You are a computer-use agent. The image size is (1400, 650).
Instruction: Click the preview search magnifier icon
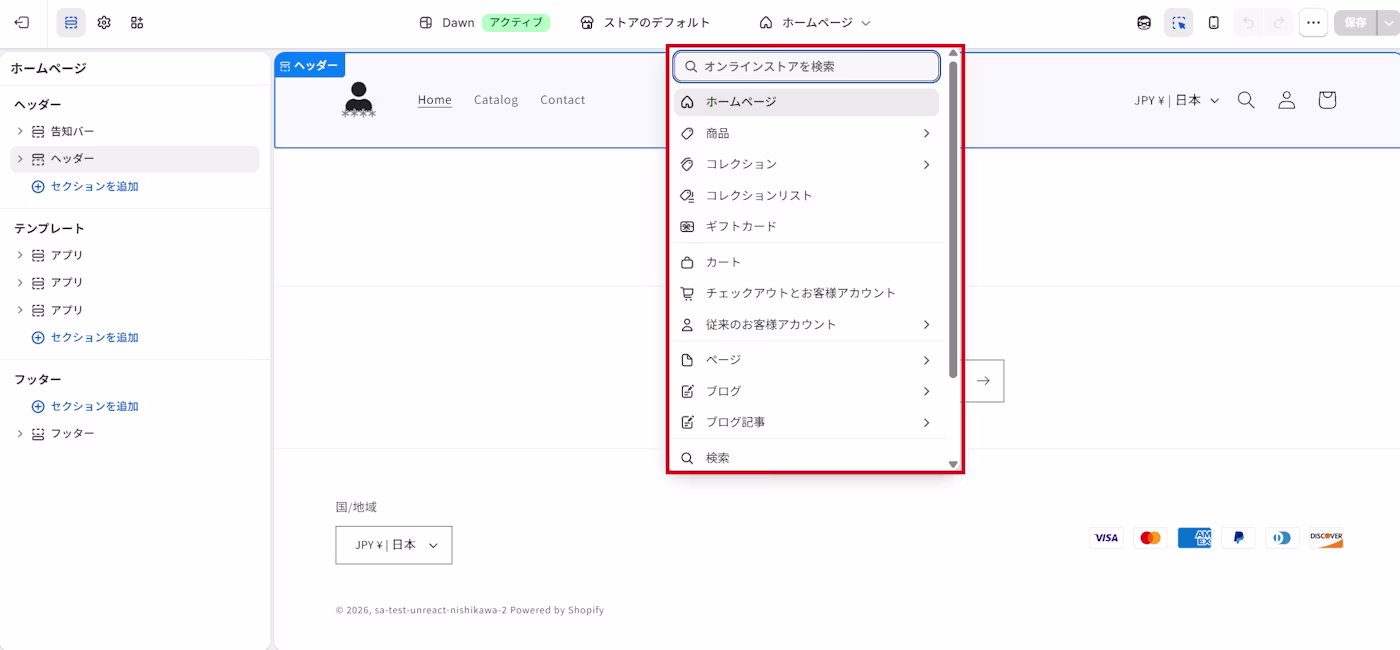[1246, 100]
